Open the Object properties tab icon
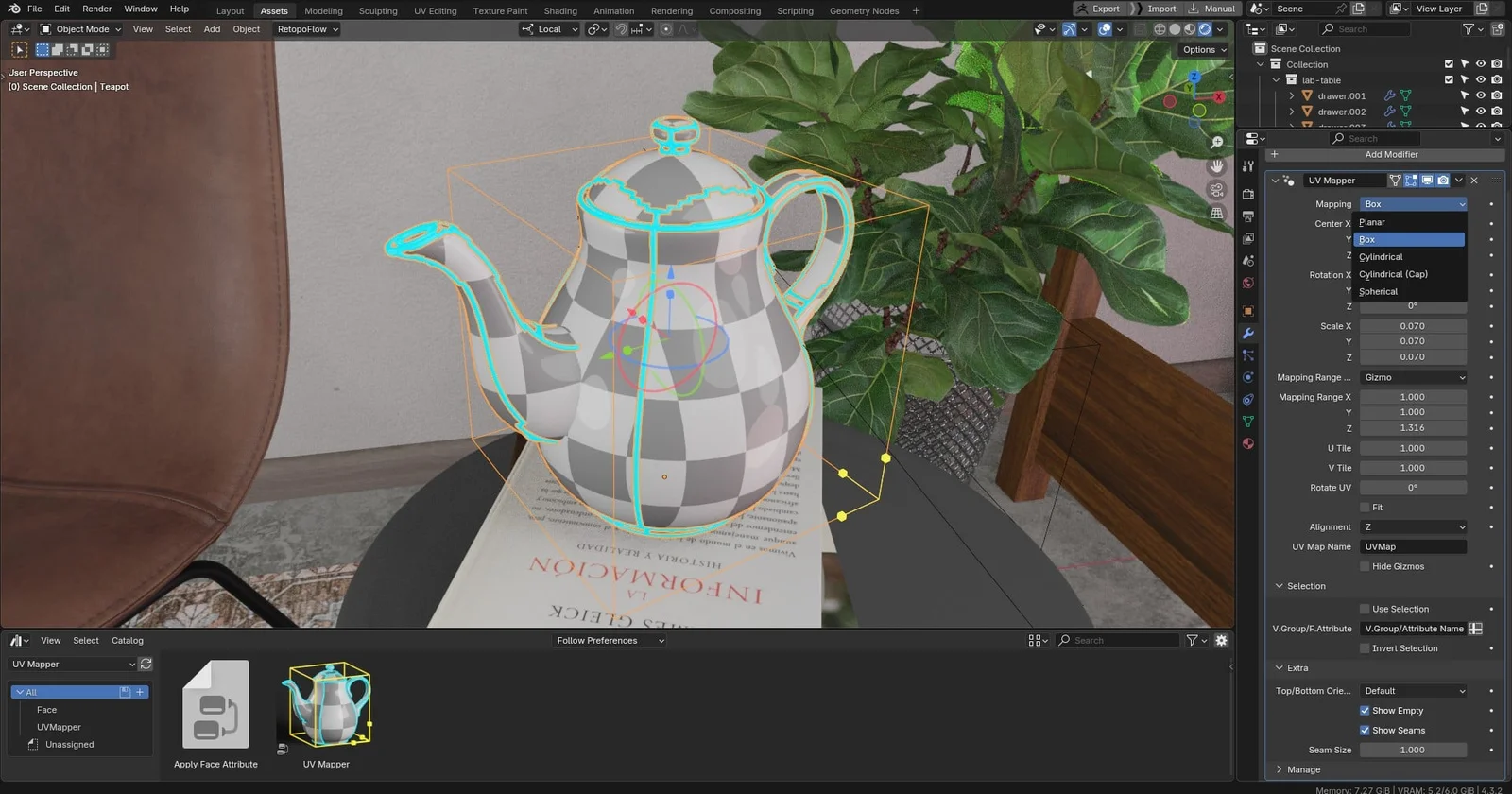 pyautogui.click(x=1248, y=311)
